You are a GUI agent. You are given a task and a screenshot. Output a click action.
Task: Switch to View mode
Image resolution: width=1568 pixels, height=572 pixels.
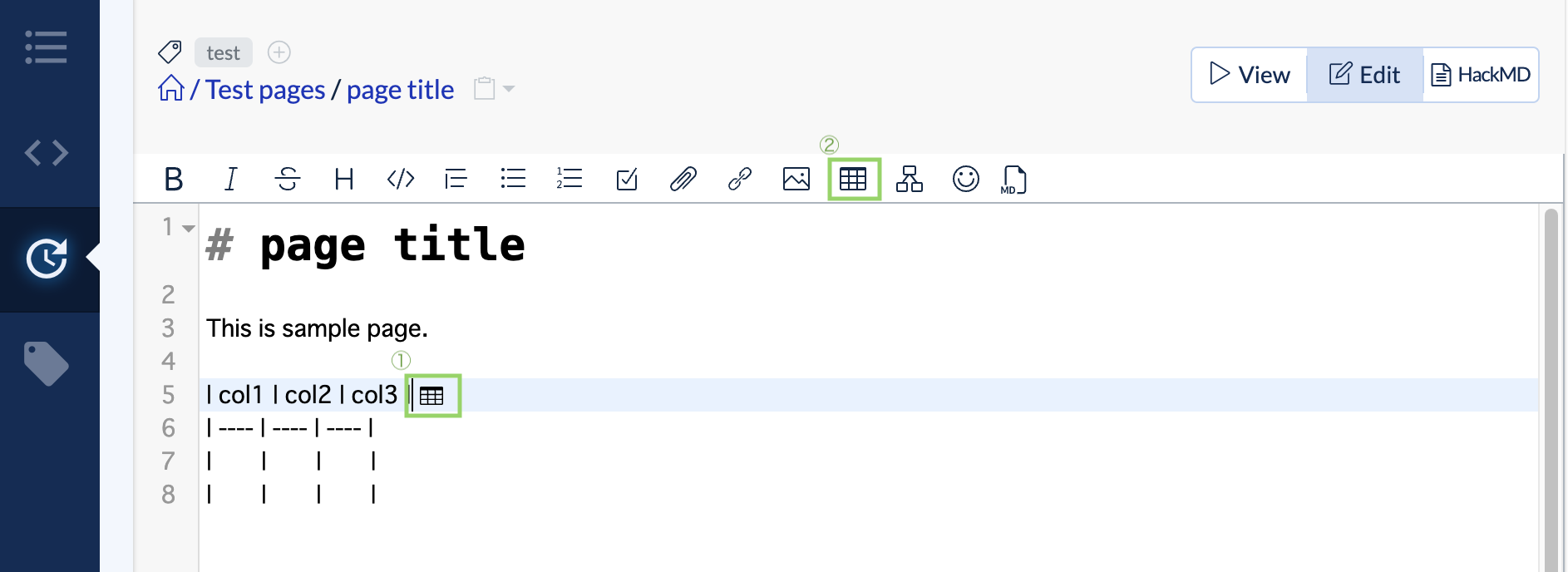pyautogui.click(x=1250, y=75)
